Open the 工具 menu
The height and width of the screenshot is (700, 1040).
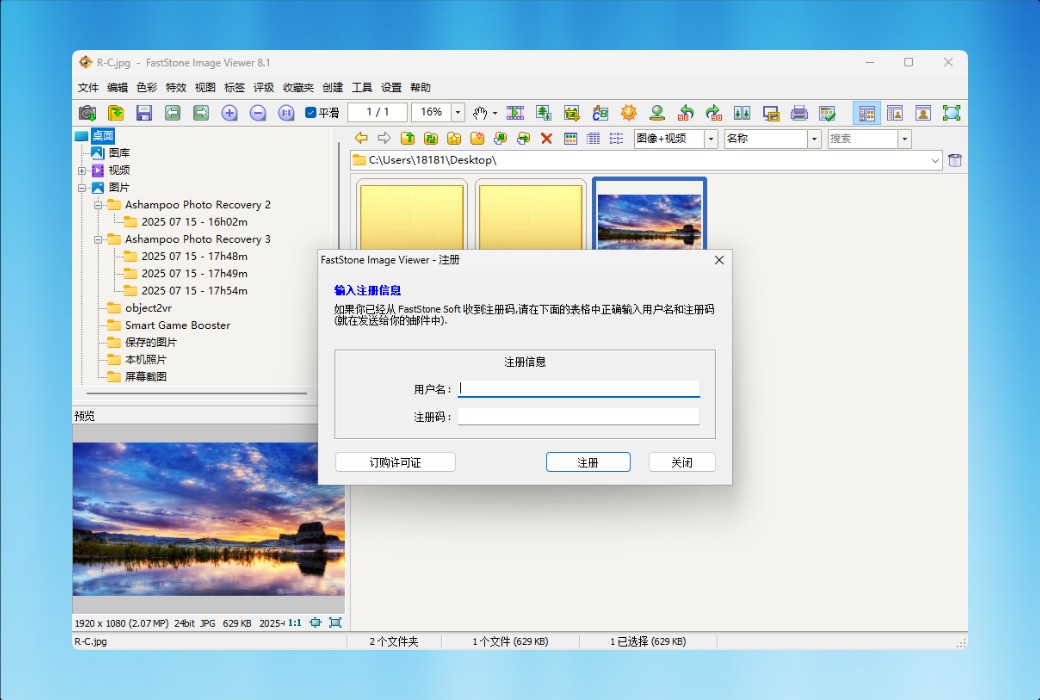[x=361, y=88]
